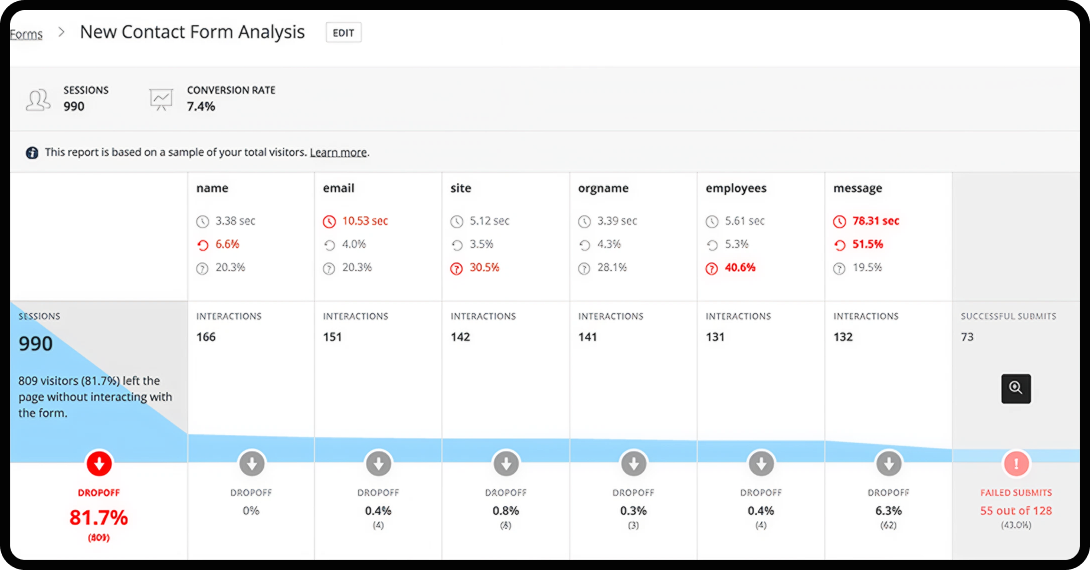The image size is (1090, 570).
Task: Click the clock icon for the site field
Action: 457,222
